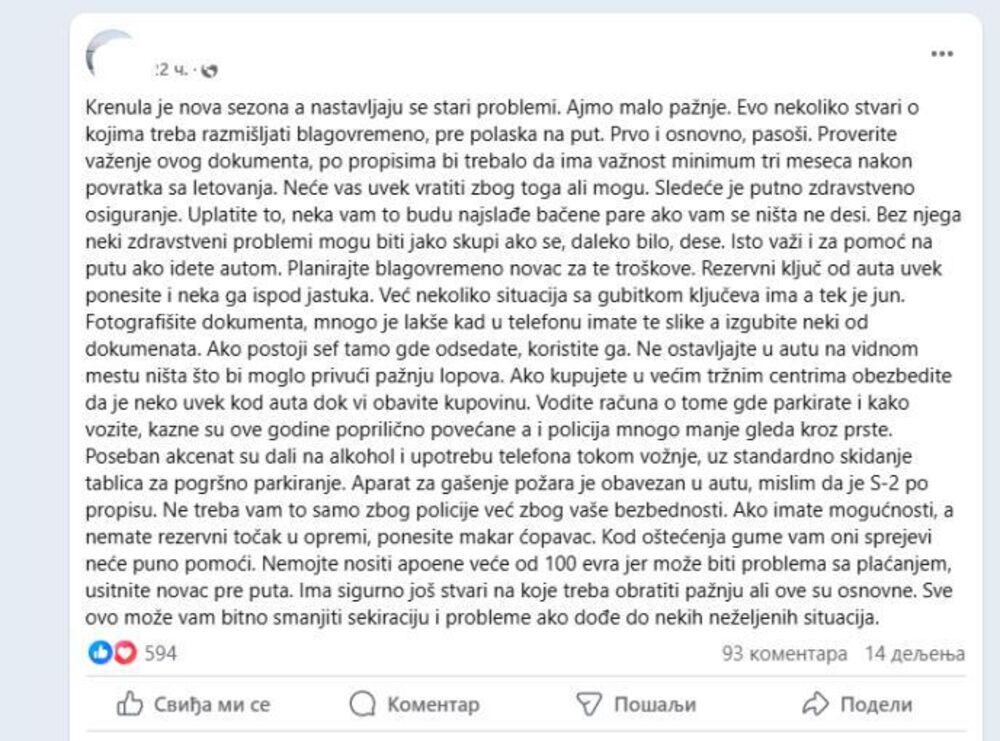Click the Коментар label
1000x741 pixels.
pos(433,704)
